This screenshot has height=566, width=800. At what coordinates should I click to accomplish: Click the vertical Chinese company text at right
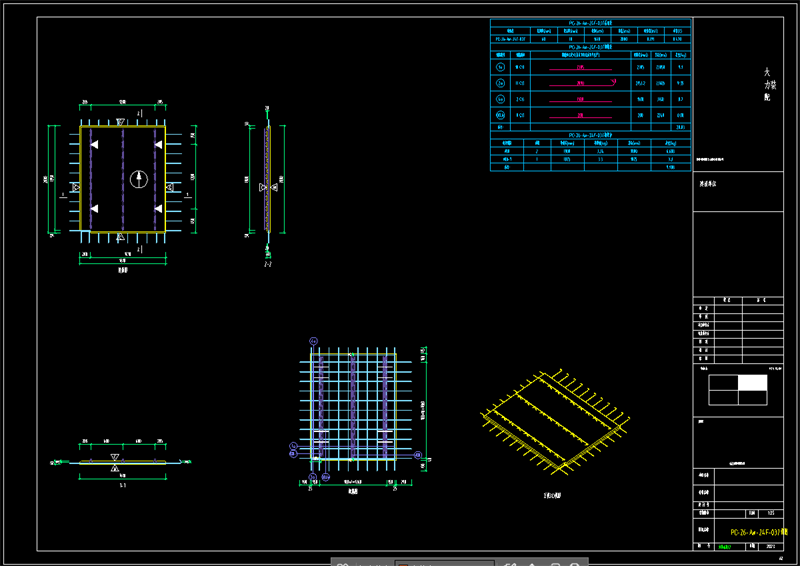click(769, 85)
